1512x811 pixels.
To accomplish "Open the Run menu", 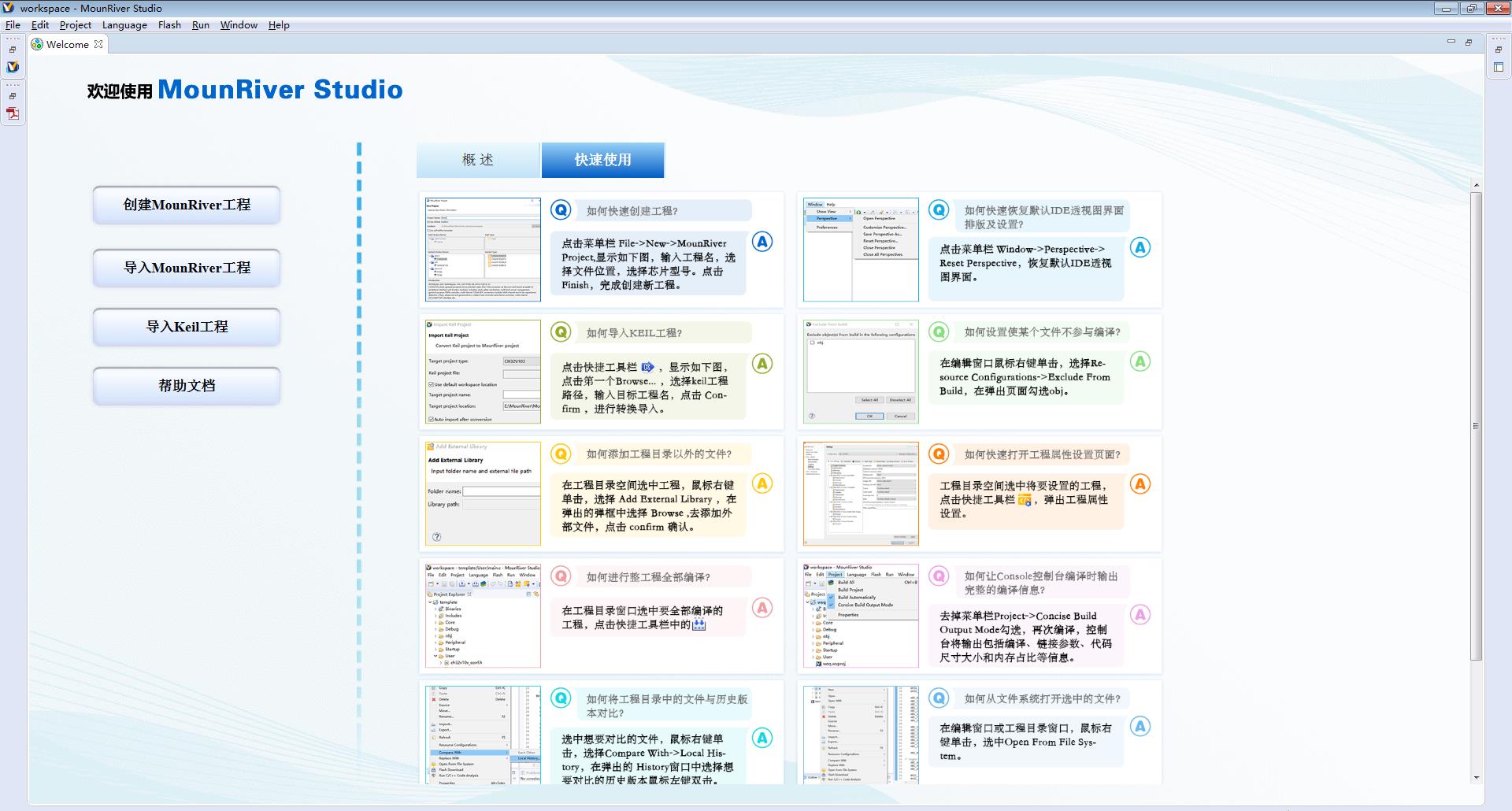I will point(201,24).
